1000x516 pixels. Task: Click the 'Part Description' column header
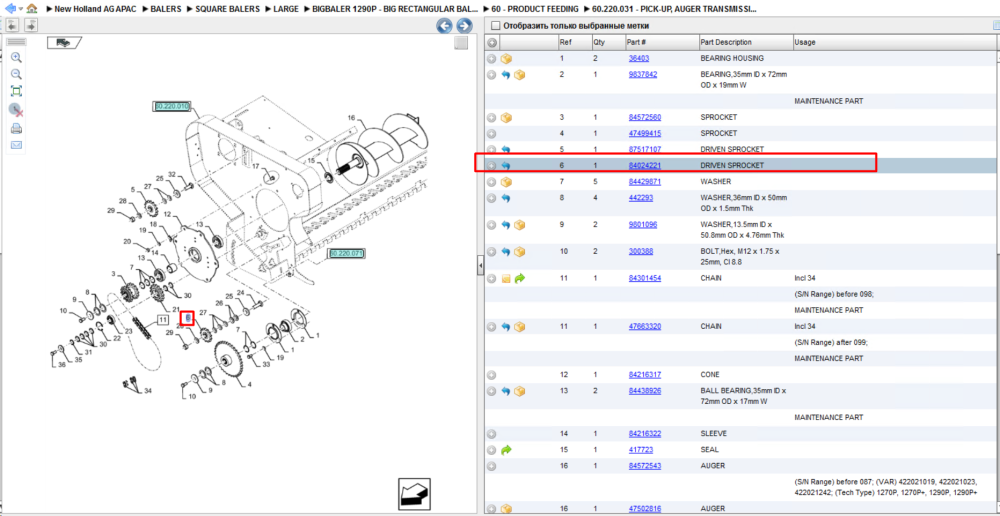726,43
